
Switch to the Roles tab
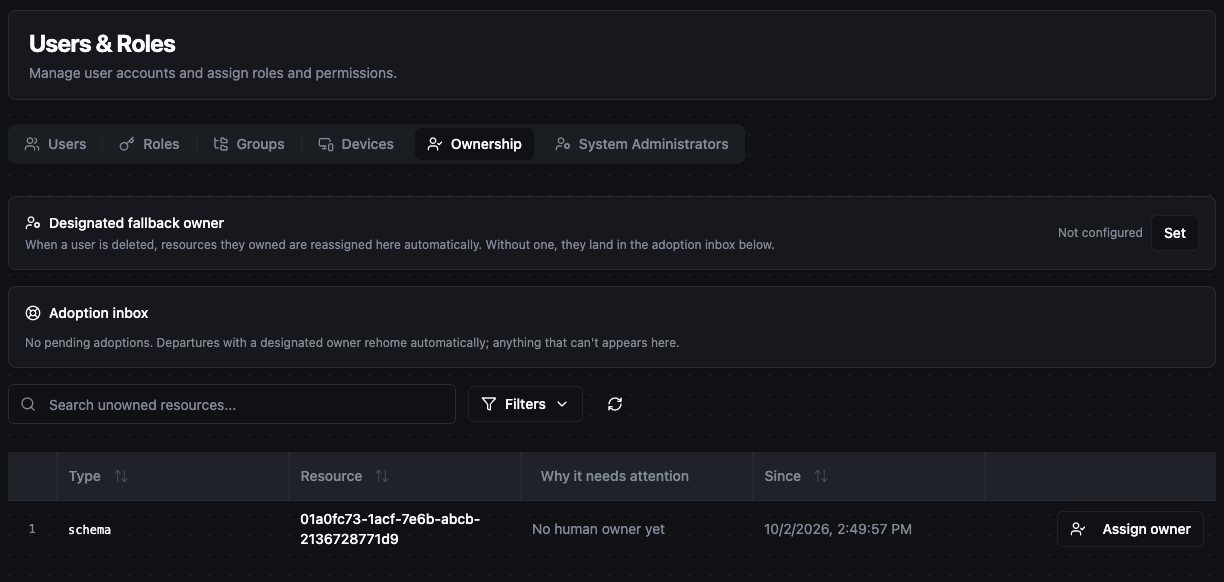pos(149,144)
